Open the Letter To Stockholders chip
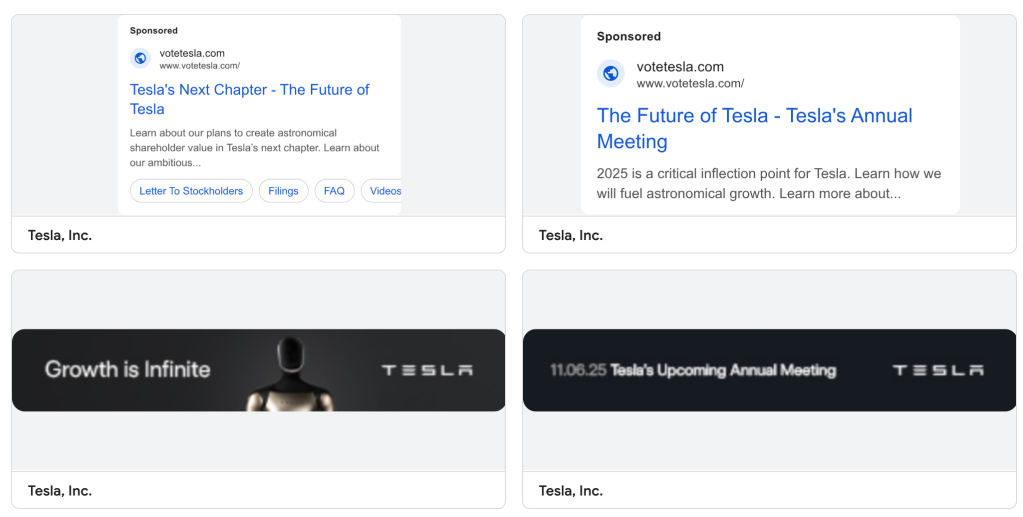Image resolution: width=1023 pixels, height=517 pixels. coord(191,191)
